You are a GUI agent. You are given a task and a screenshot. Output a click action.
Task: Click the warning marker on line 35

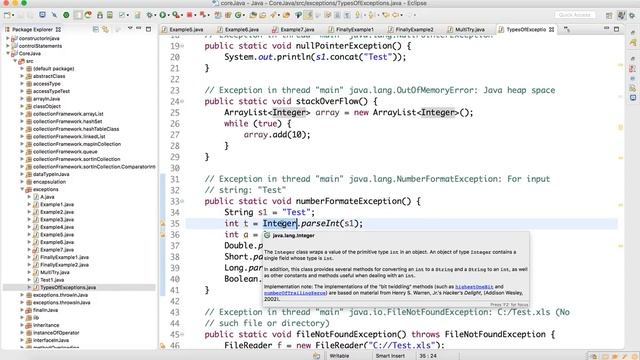click(x=162, y=223)
